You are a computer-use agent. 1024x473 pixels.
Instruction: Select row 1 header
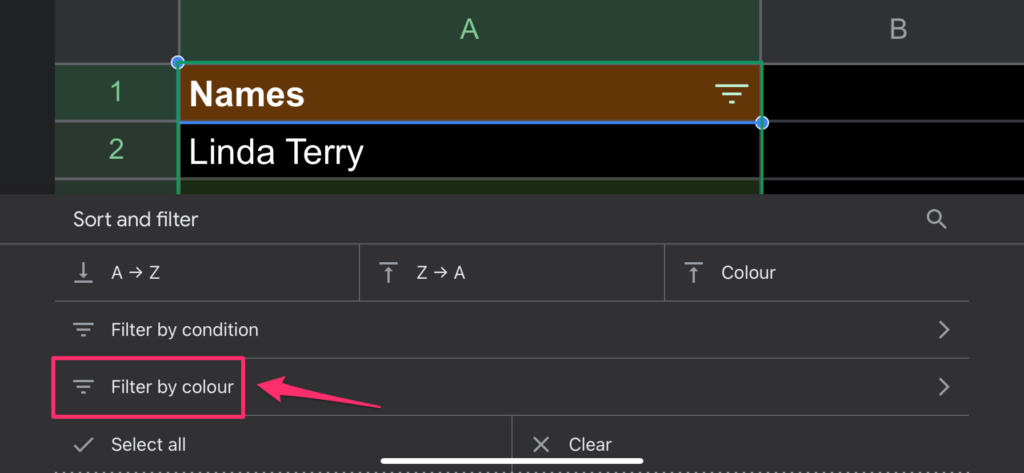click(x=116, y=92)
